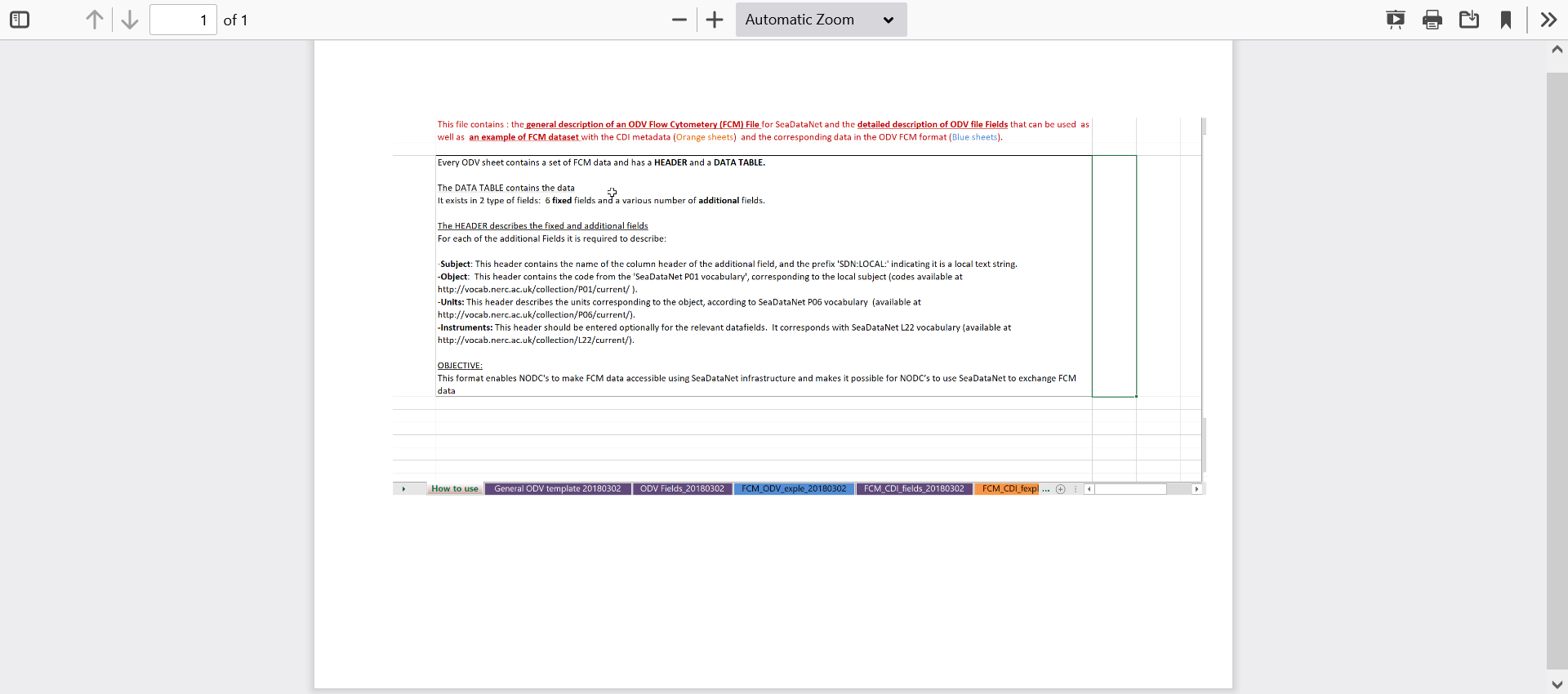Click 'general description of an ODV Flow Cytometery' text

[x=621, y=125]
